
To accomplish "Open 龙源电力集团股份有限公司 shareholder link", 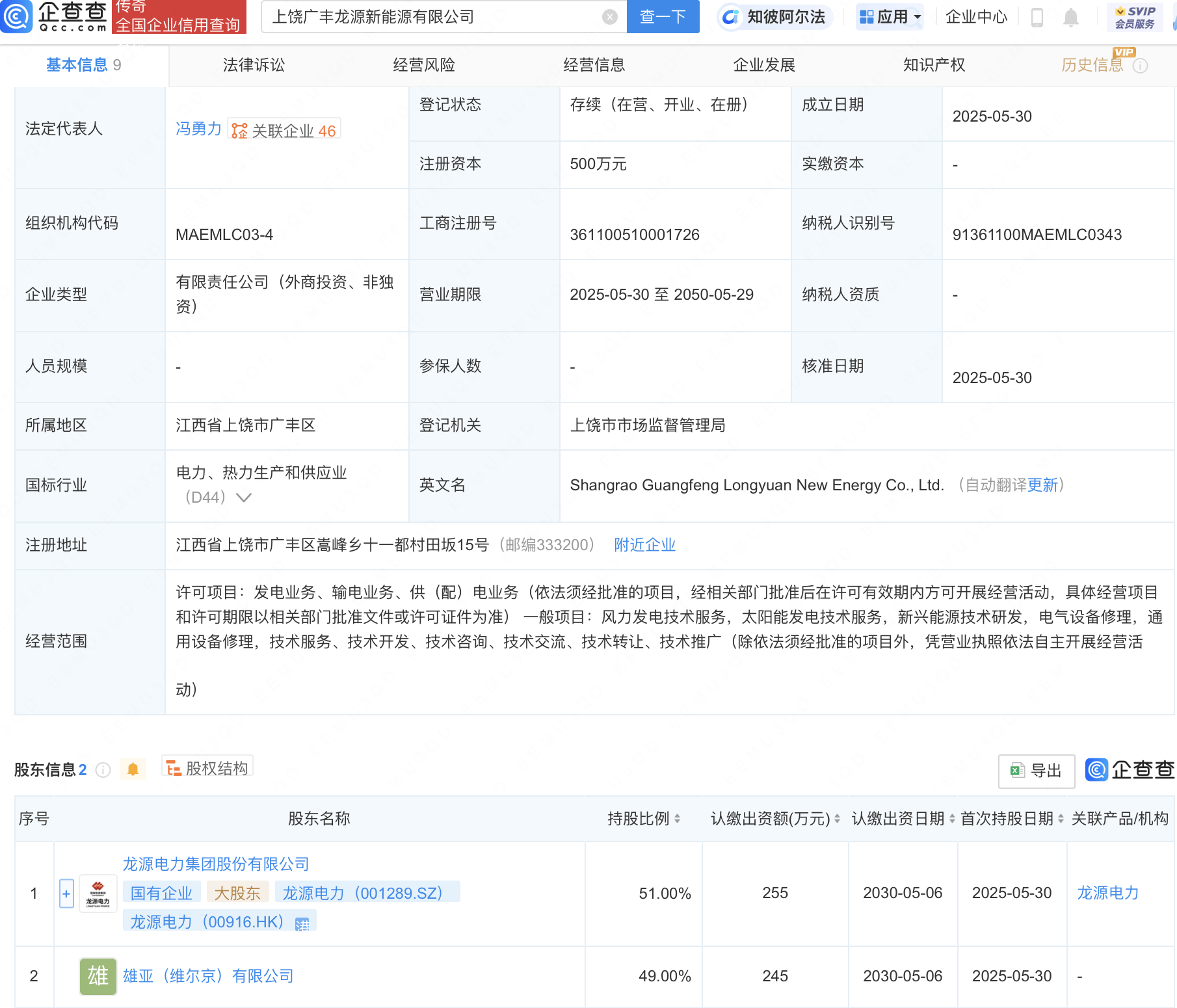I will tap(217, 864).
